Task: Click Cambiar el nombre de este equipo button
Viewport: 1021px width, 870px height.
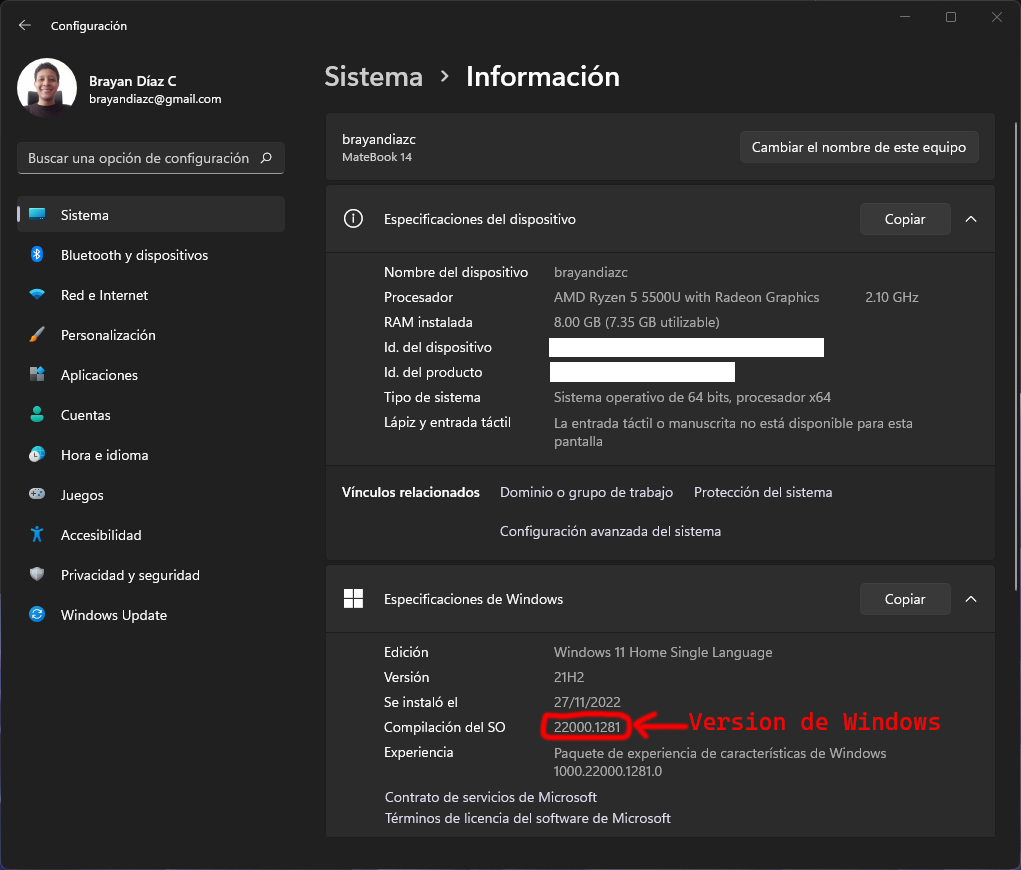Action: (859, 147)
